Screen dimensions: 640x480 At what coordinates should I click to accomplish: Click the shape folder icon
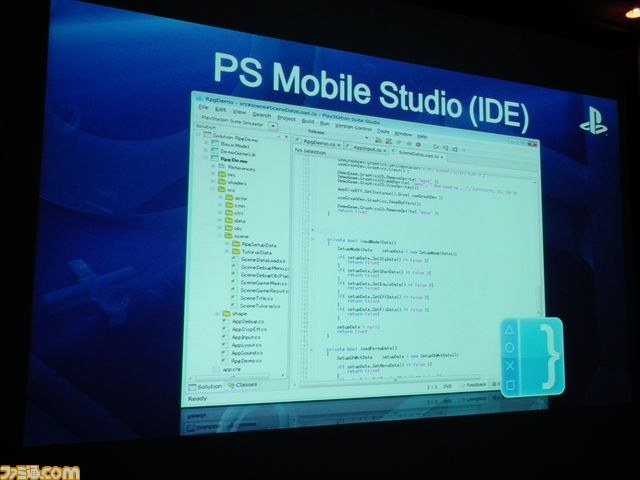[227, 313]
